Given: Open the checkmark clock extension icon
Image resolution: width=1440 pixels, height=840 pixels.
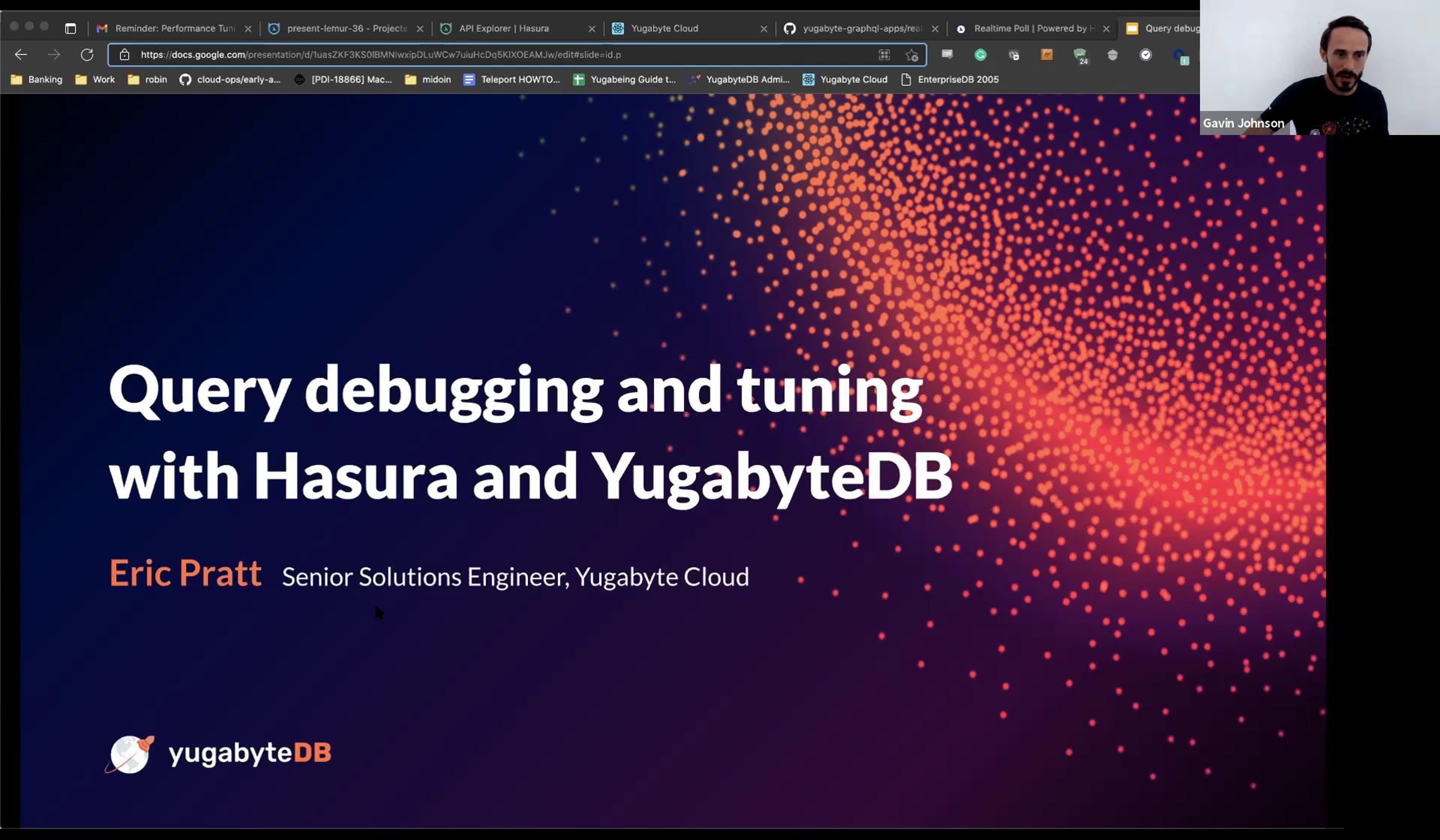Looking at the screenshot, I should point(1146,55).
